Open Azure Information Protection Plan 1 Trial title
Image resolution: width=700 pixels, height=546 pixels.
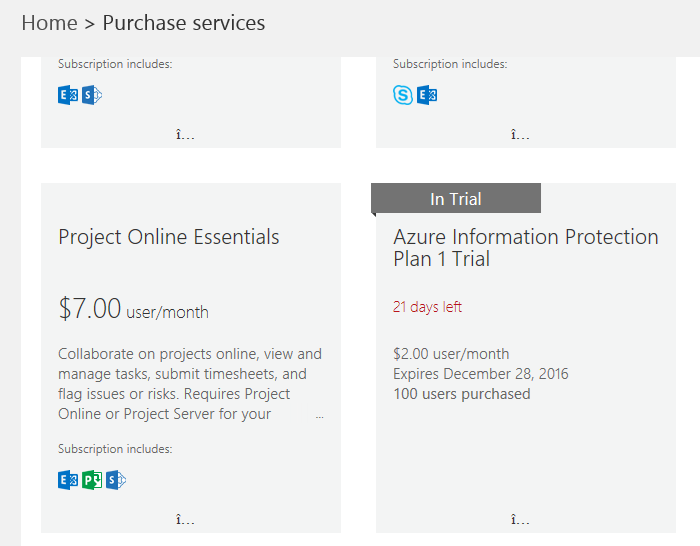(526, 248)
